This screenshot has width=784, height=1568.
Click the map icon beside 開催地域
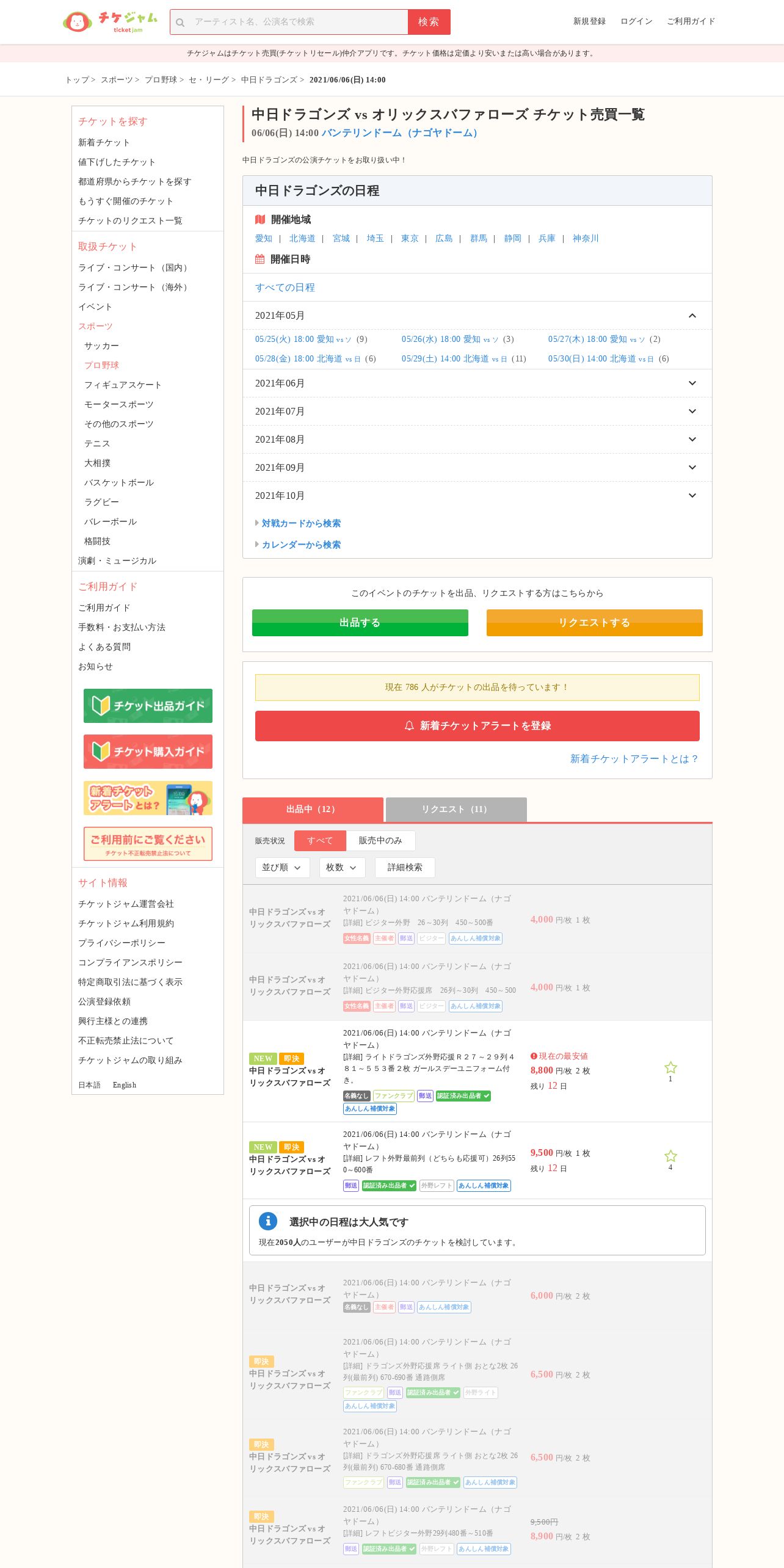[260, 219]
